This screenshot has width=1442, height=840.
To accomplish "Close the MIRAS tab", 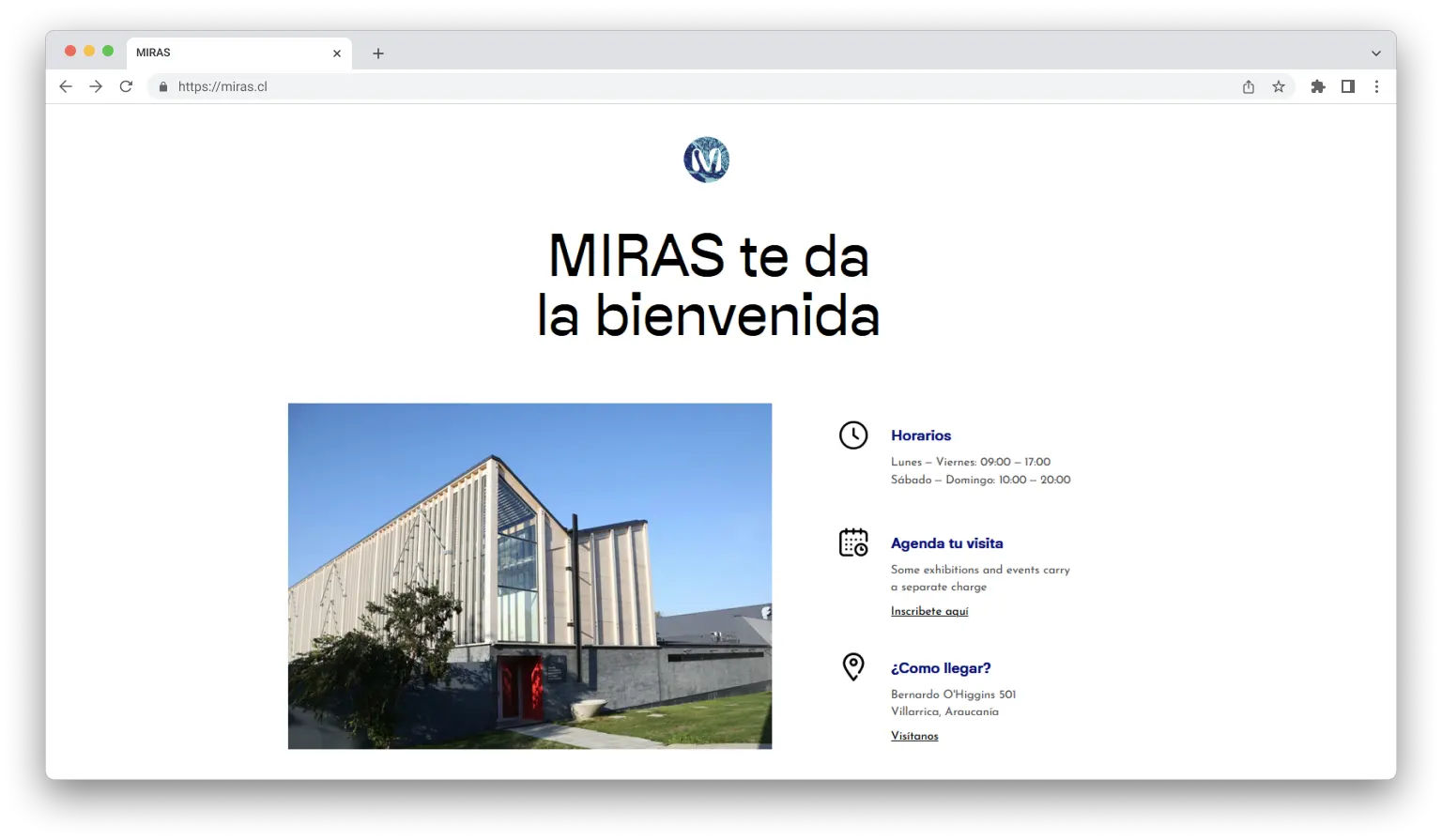I will coord(337,53).
